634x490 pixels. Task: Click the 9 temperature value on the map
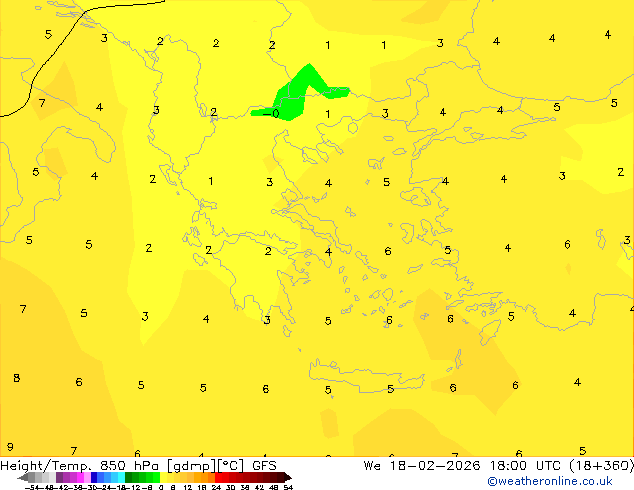tap(10, 447)
